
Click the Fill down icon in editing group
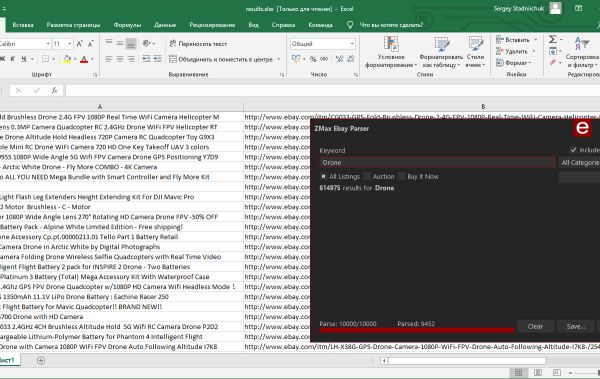pos(553,51)
